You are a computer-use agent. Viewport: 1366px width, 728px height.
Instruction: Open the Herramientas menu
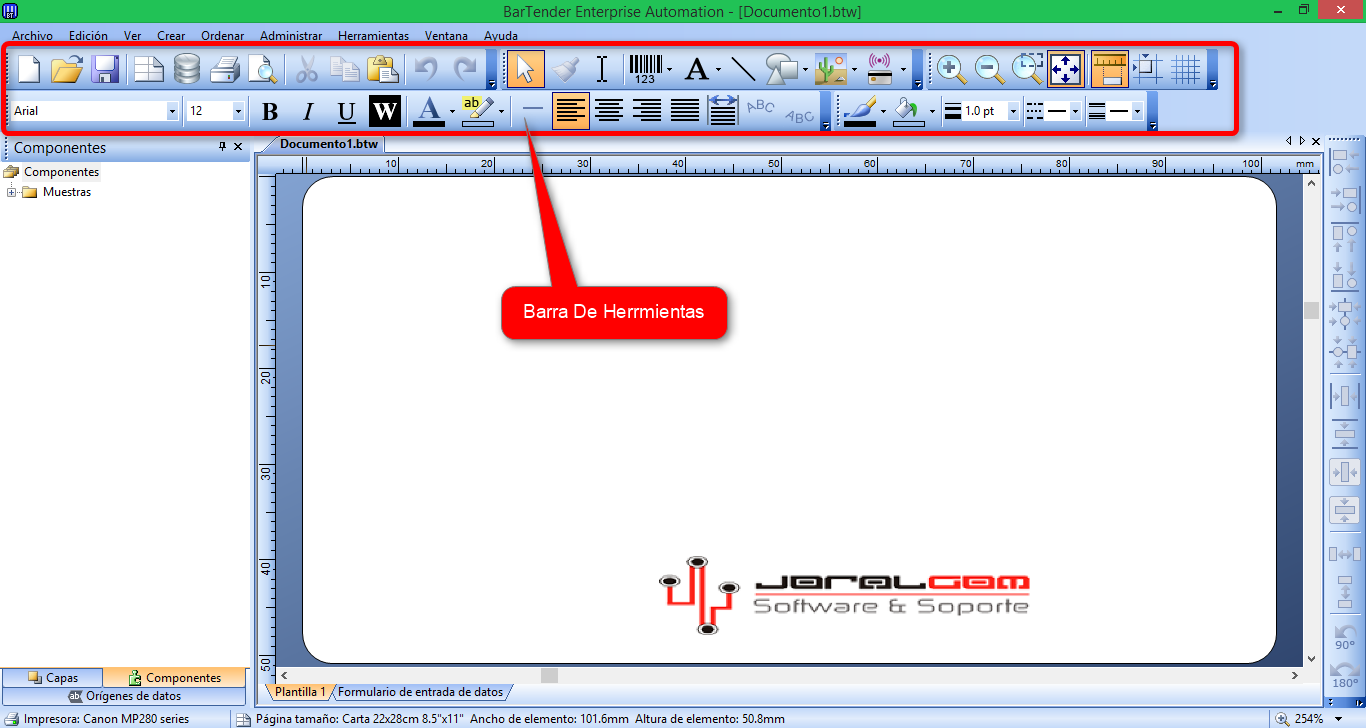point(373,35)
